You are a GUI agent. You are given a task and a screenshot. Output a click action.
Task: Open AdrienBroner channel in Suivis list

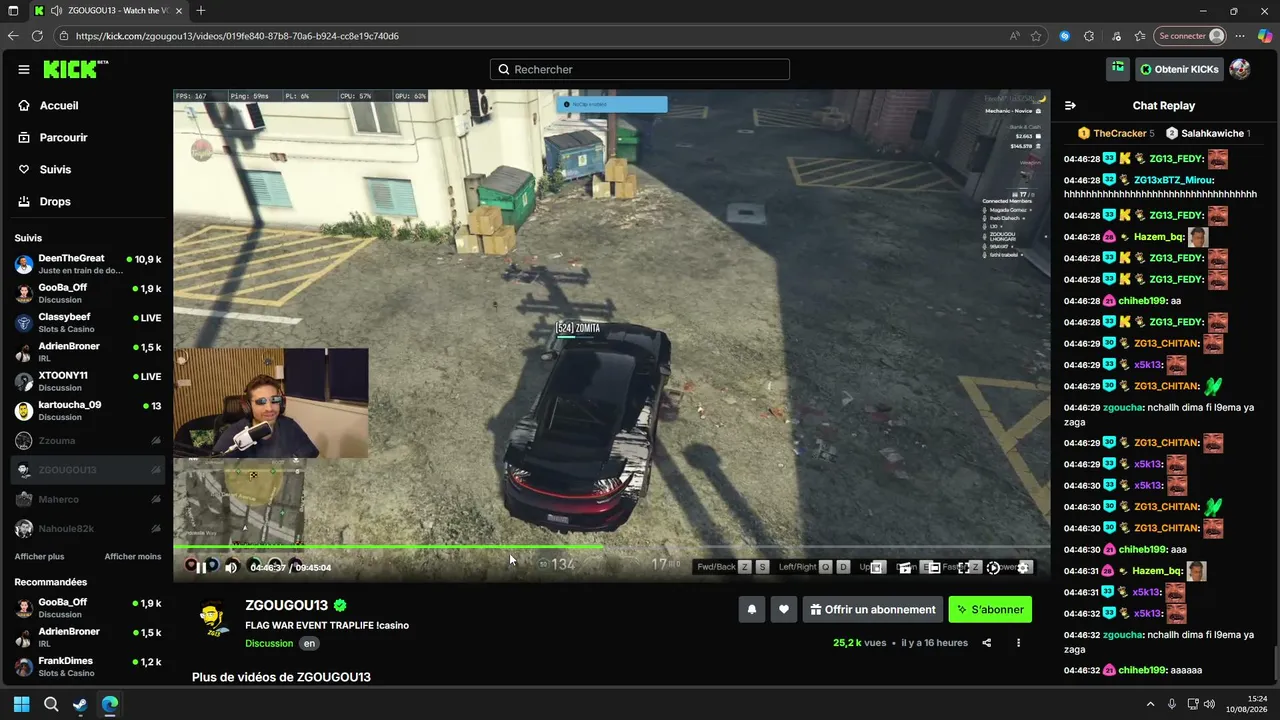88,352
